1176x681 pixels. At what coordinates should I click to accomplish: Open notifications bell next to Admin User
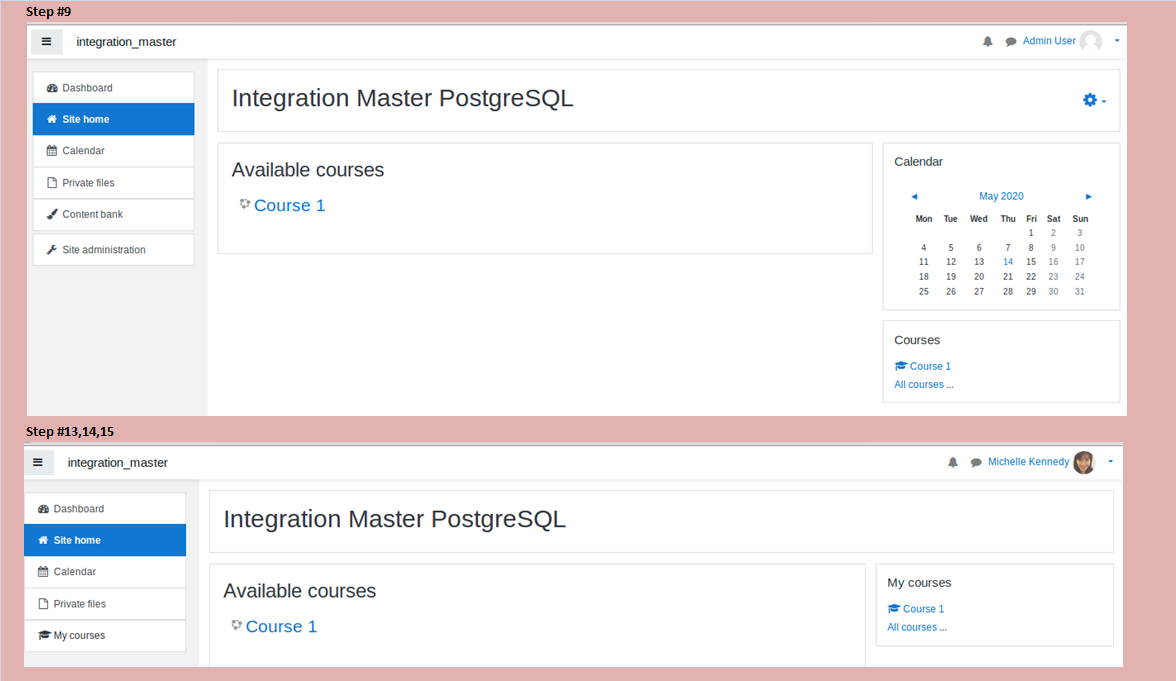(x=988, y=42)
